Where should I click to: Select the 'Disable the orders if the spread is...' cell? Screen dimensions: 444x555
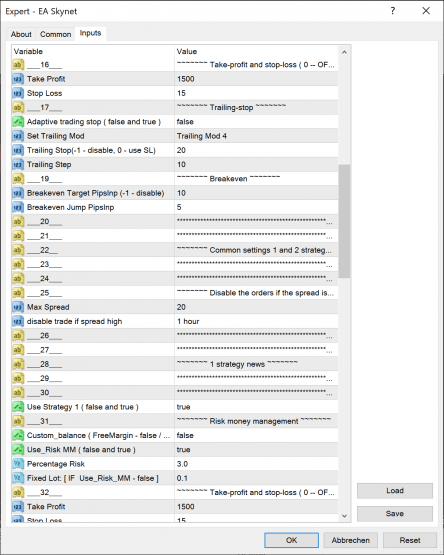pos(256,293)
